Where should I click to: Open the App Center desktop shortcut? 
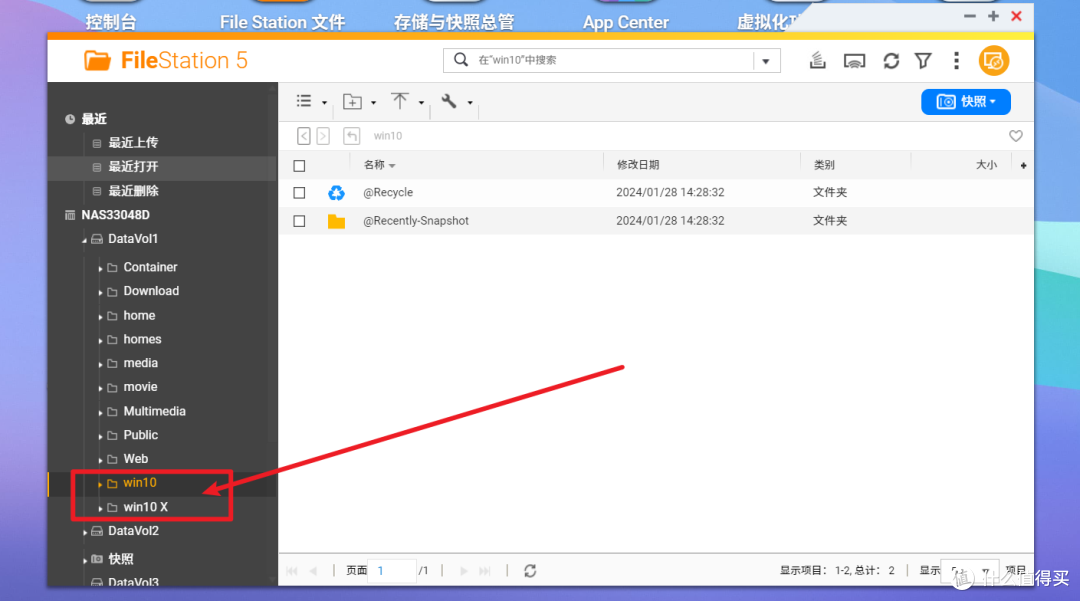(x=625, y=22)
